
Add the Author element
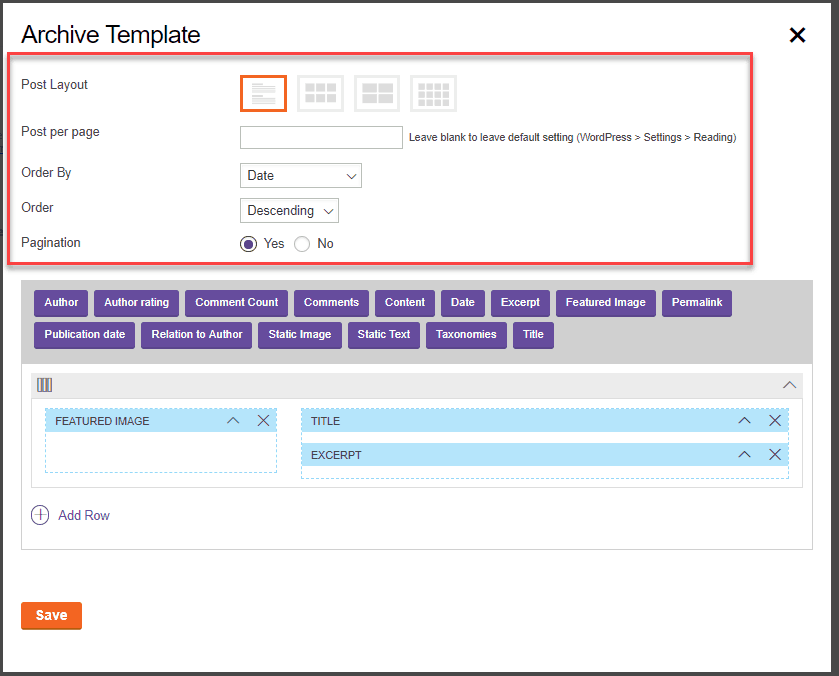point(61,303)
